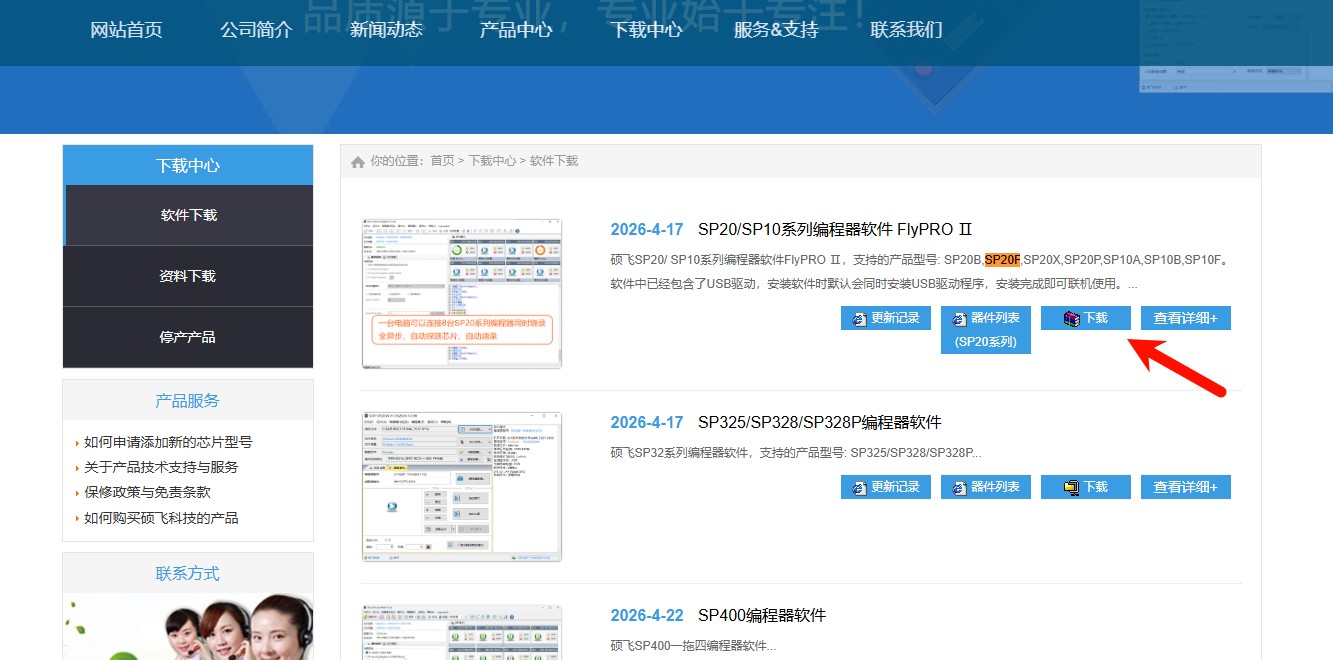
Task: Click the 器件列表 icon for SP20系列
Action: [x=959, y=319]
